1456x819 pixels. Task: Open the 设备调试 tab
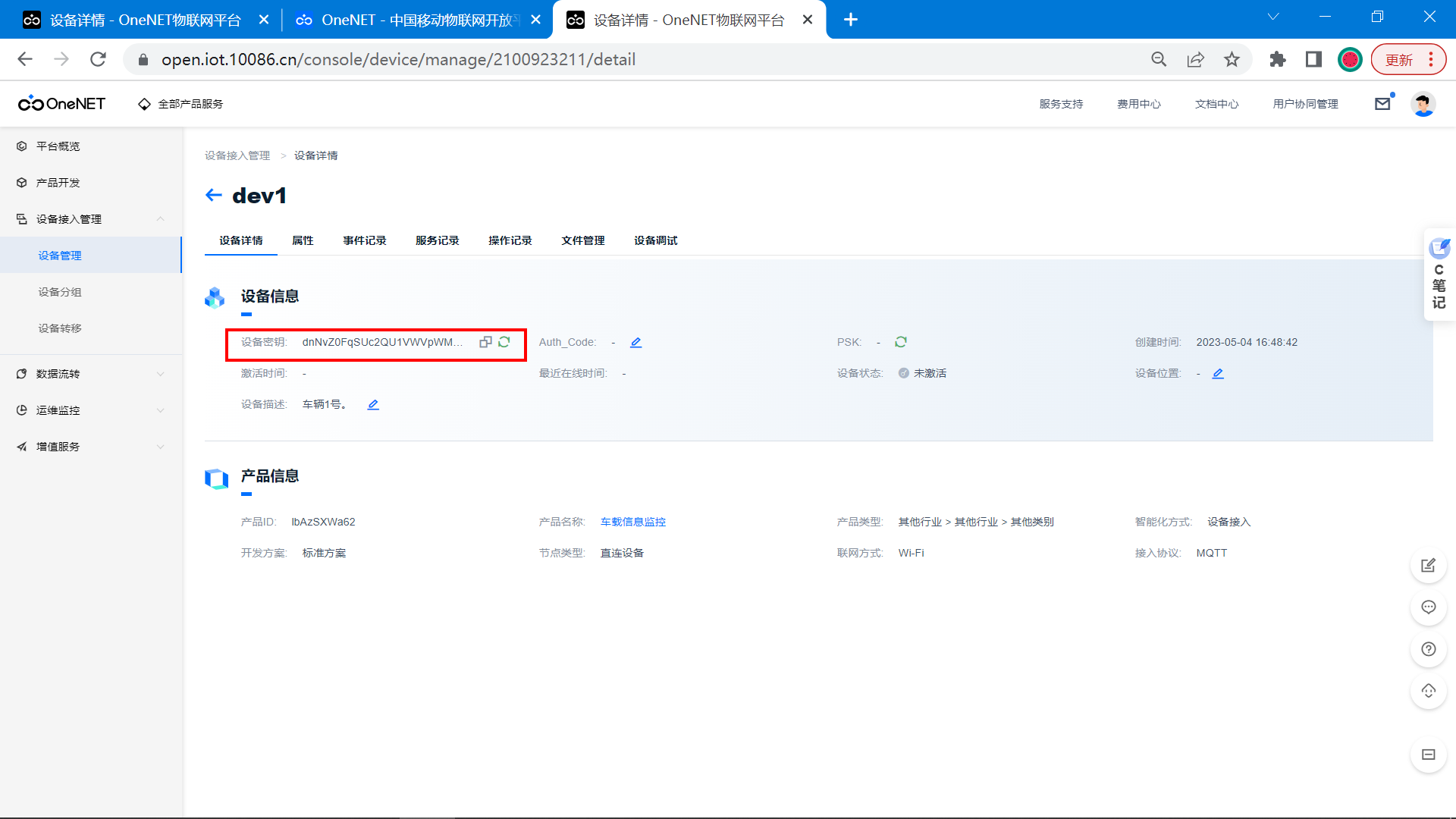click(x=655, y=240)
